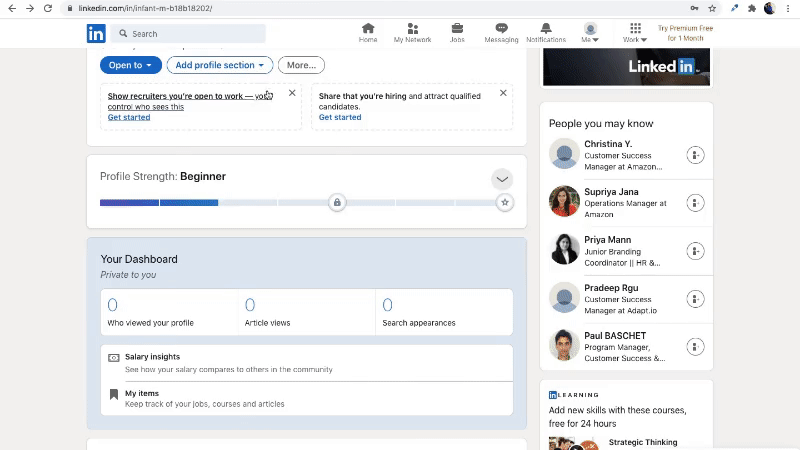Click the password key icon in address bar
Viewport: 800px width, 450px height.
(x=694, y=8)
